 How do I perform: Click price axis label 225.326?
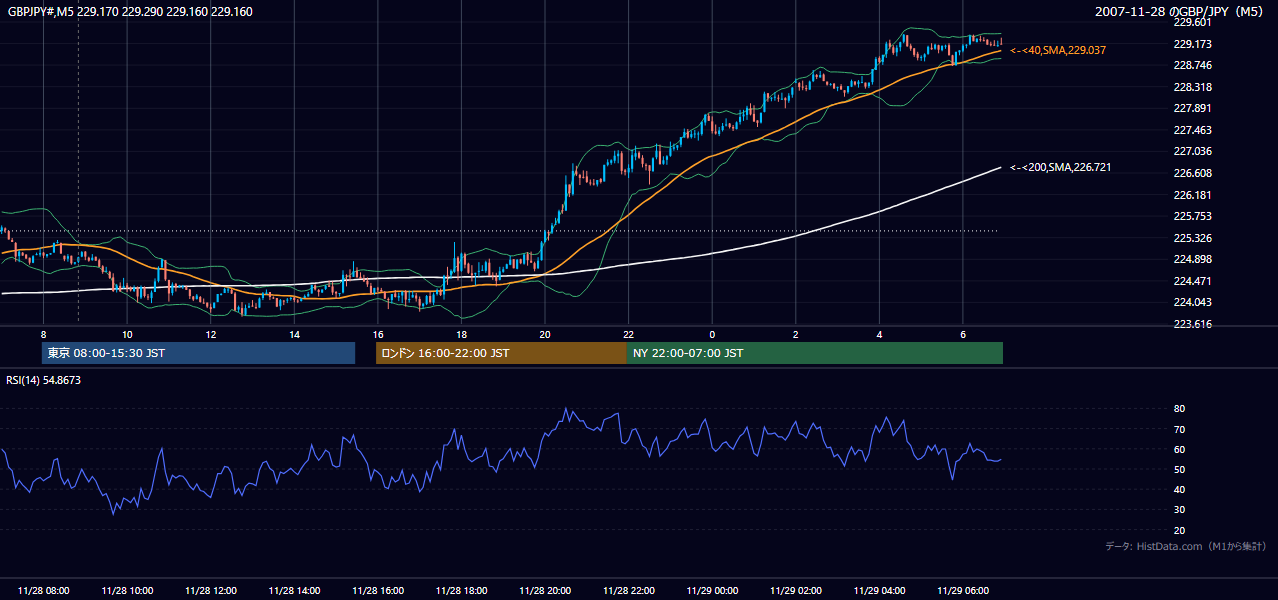point(1192,238)
